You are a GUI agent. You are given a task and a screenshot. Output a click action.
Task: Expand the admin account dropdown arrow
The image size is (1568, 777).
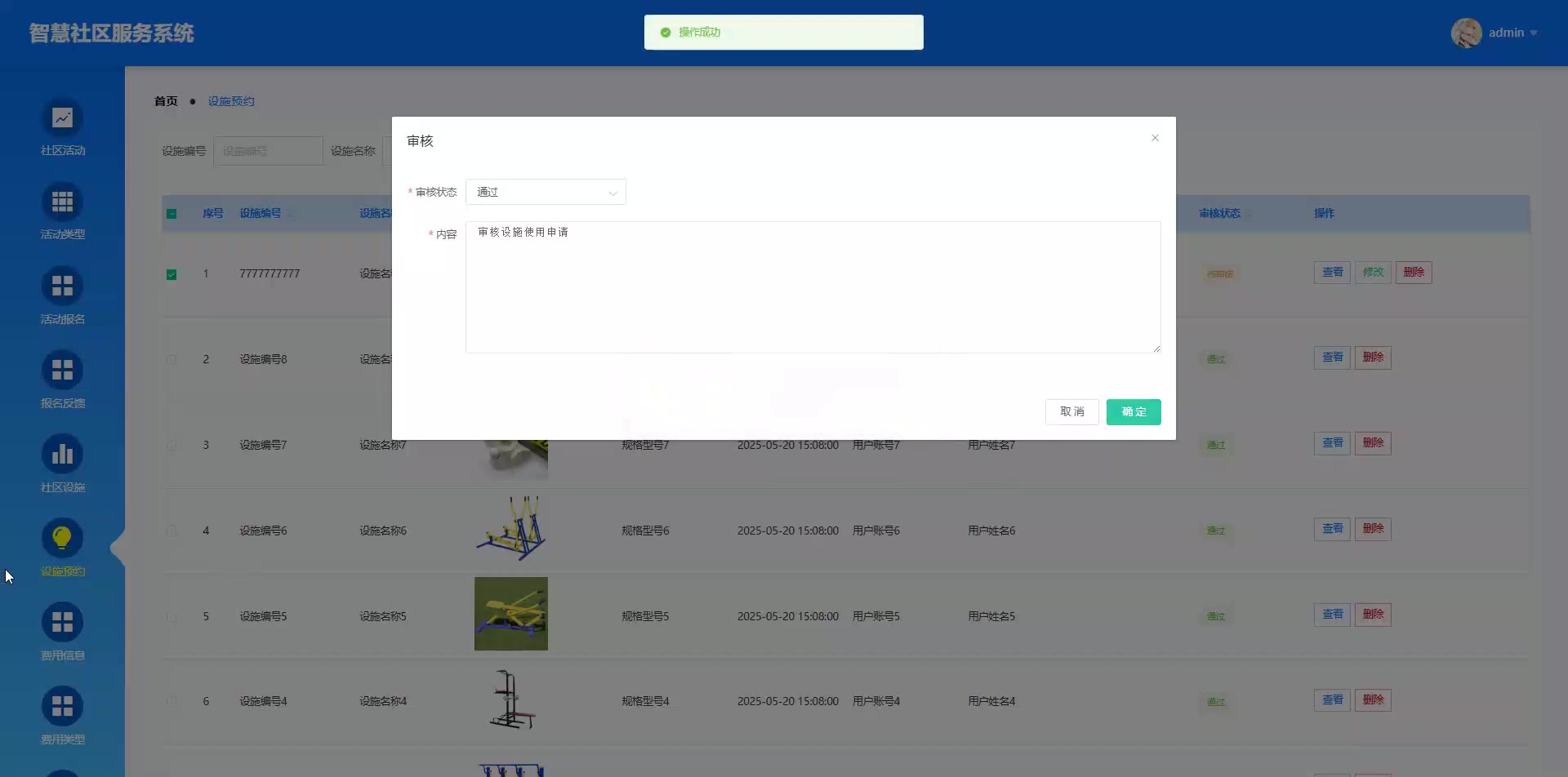1534,33
